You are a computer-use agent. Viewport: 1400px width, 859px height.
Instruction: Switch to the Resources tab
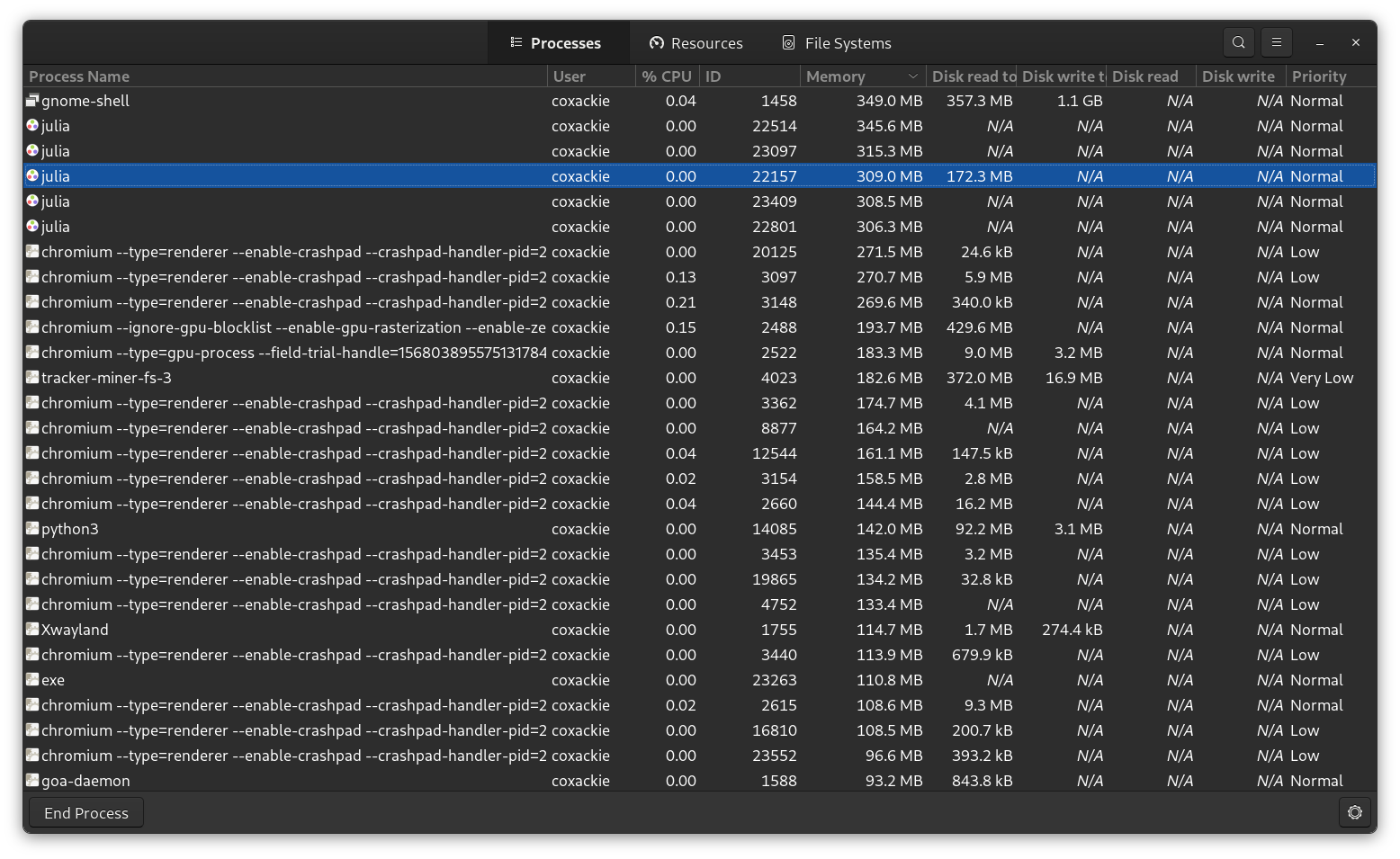click(x=696, y=42)
